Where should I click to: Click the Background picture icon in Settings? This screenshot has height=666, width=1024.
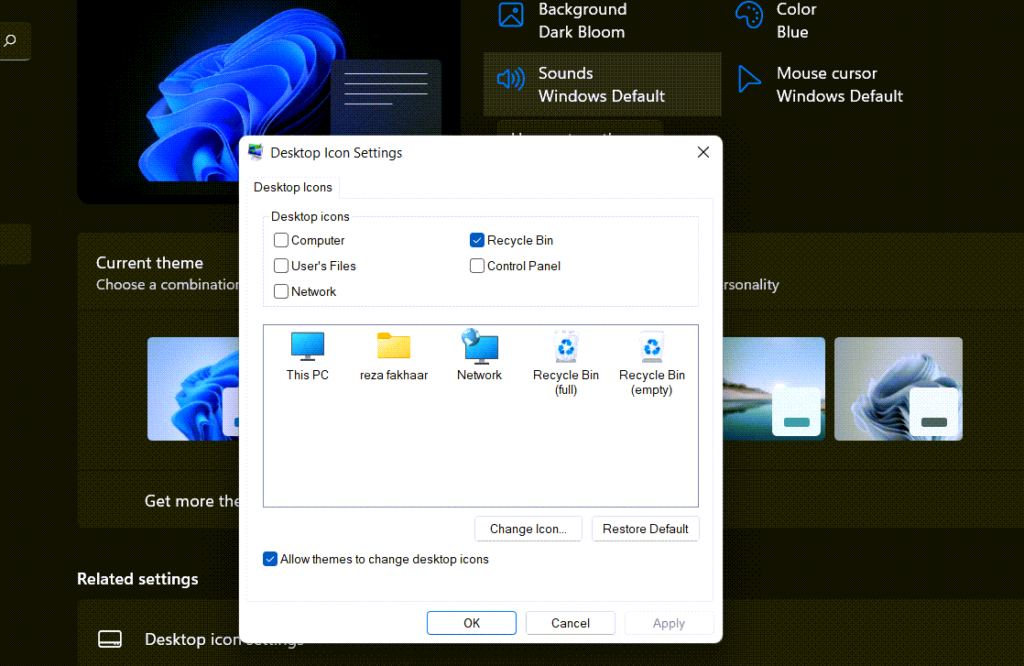[x=511, y=14]
